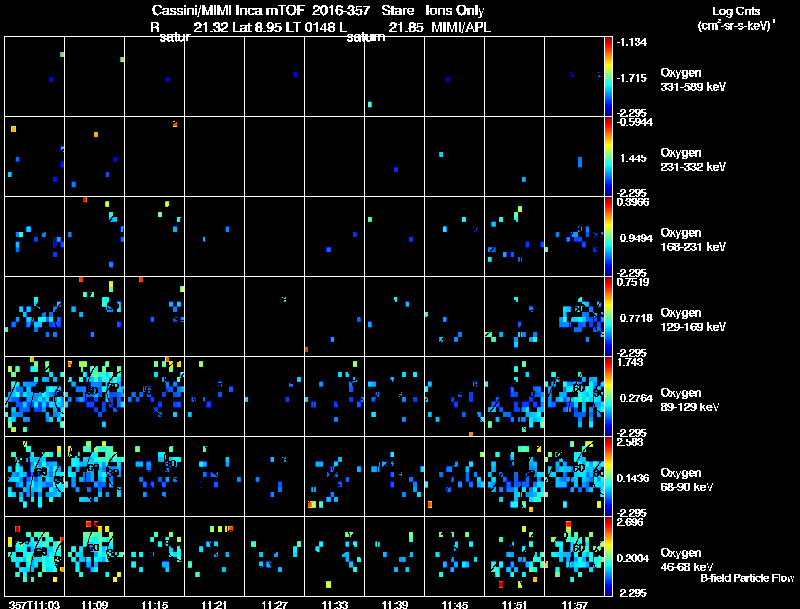Click the 11:09 time label
The image size is (800, 609).
pyautogui.click(x=94, y=604)
